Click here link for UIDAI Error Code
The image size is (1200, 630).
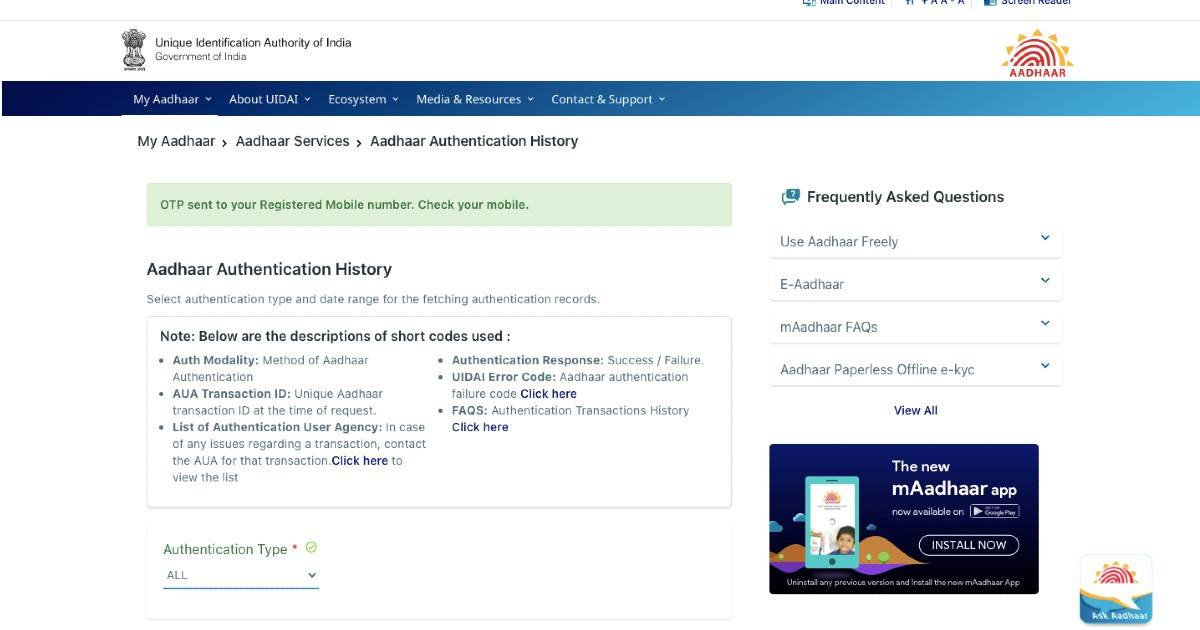click(548, 394)
